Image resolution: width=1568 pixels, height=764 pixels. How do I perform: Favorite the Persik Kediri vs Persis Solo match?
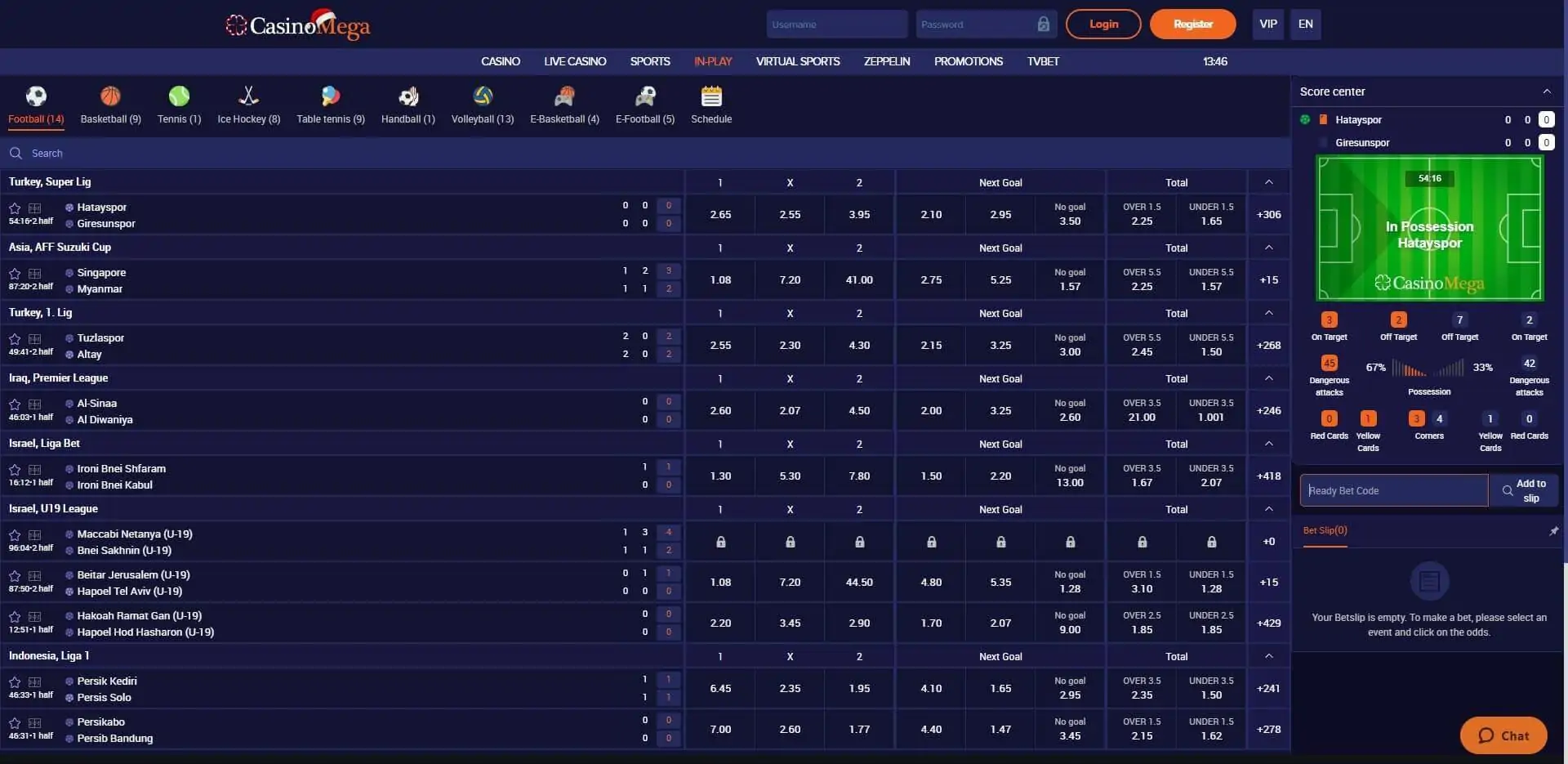click(x=15, y=682)
